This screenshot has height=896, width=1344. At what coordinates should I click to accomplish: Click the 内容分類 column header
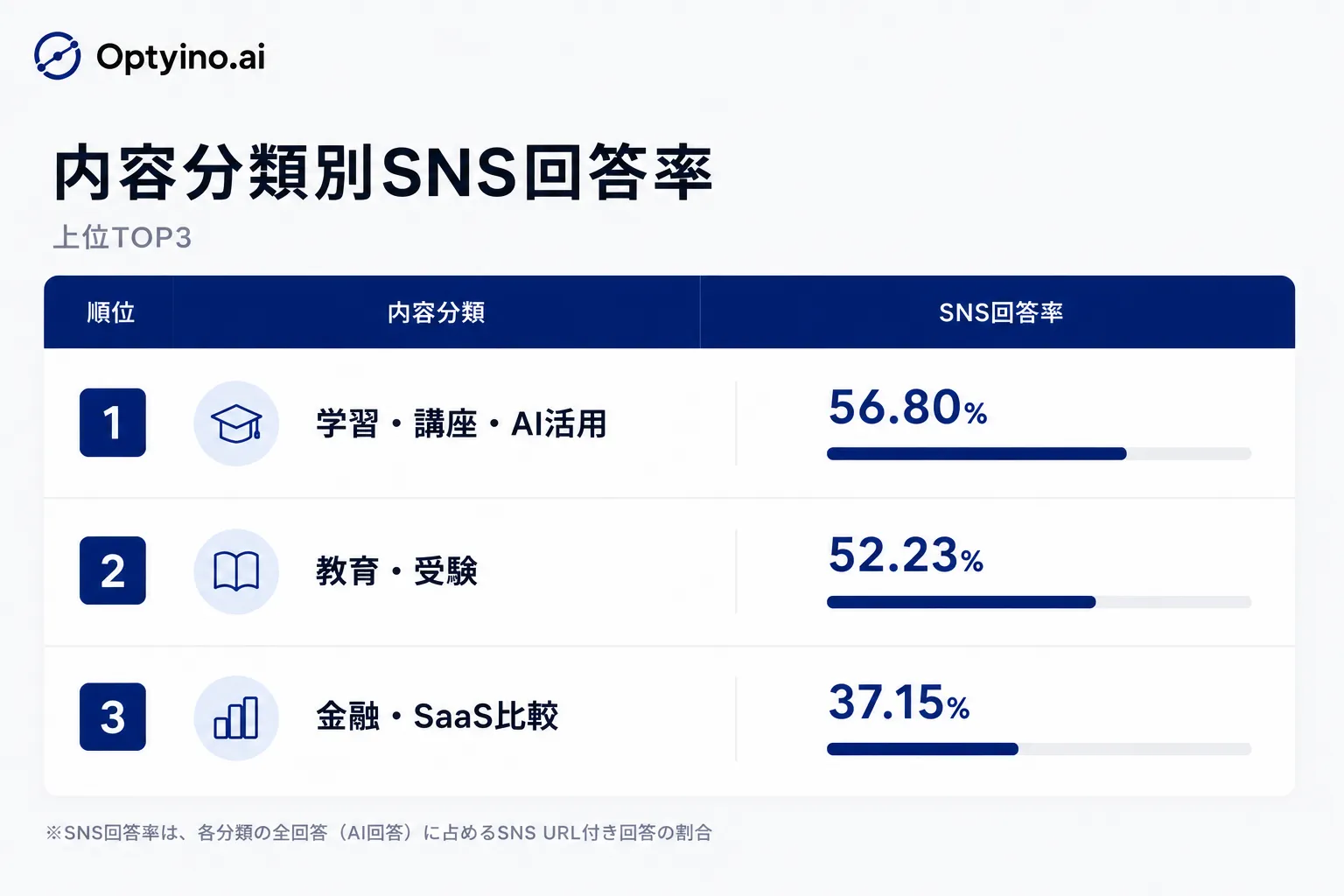click(x=436, y=312)
